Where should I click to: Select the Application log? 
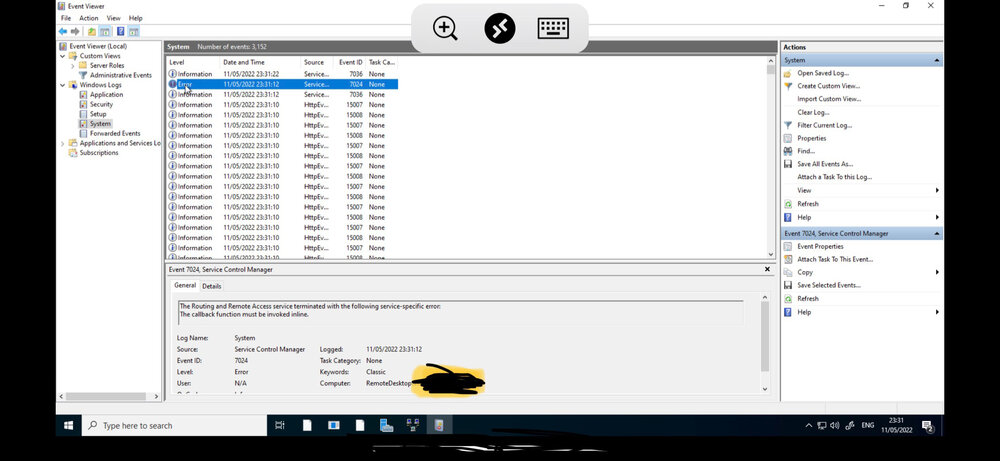tap(107, 94)
